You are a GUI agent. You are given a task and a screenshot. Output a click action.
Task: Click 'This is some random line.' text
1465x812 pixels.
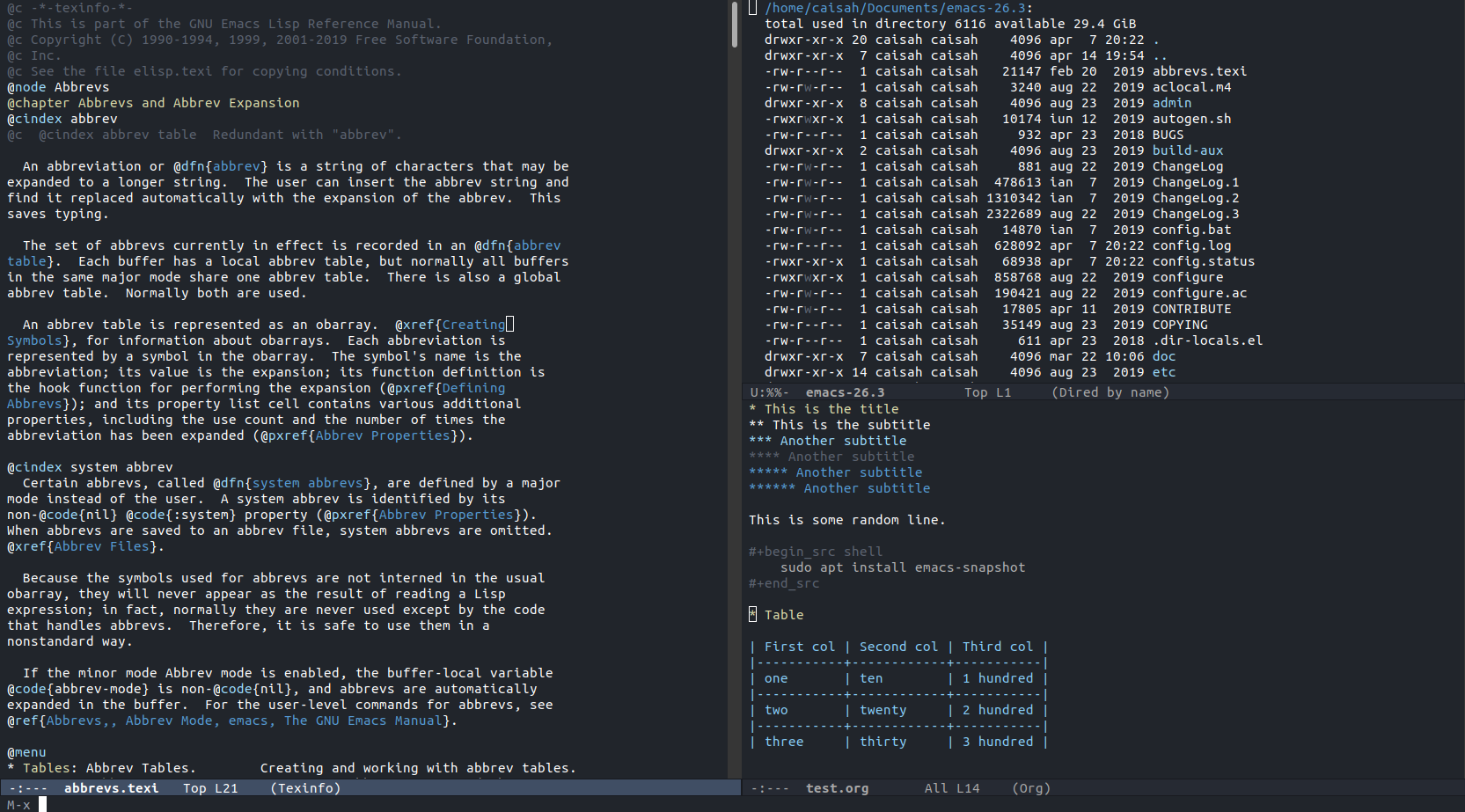[846, 520]
